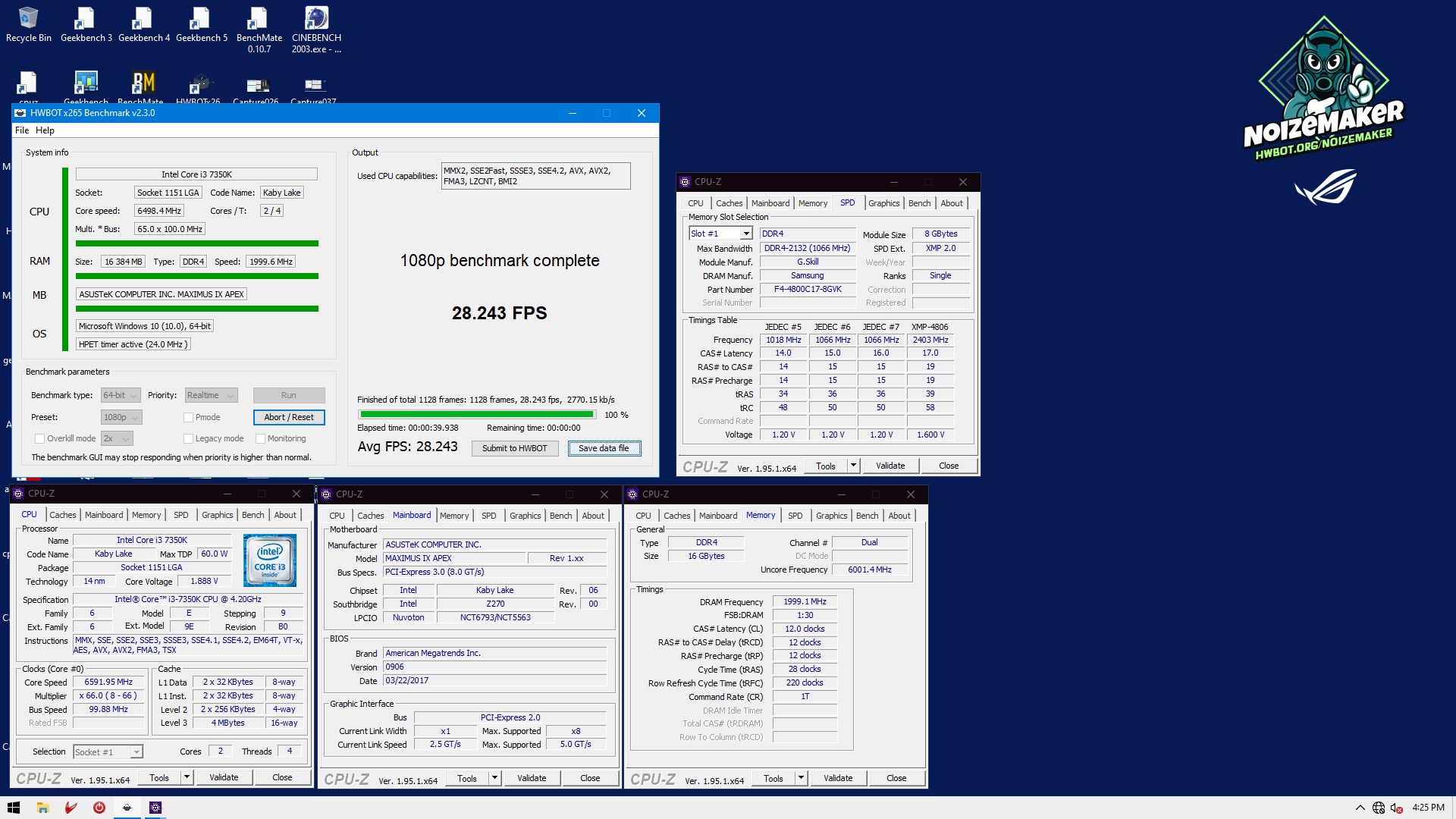This screenshot has width=1456, height=819.
Task: Click the greyed Run button
Action: tap(289, 395)
